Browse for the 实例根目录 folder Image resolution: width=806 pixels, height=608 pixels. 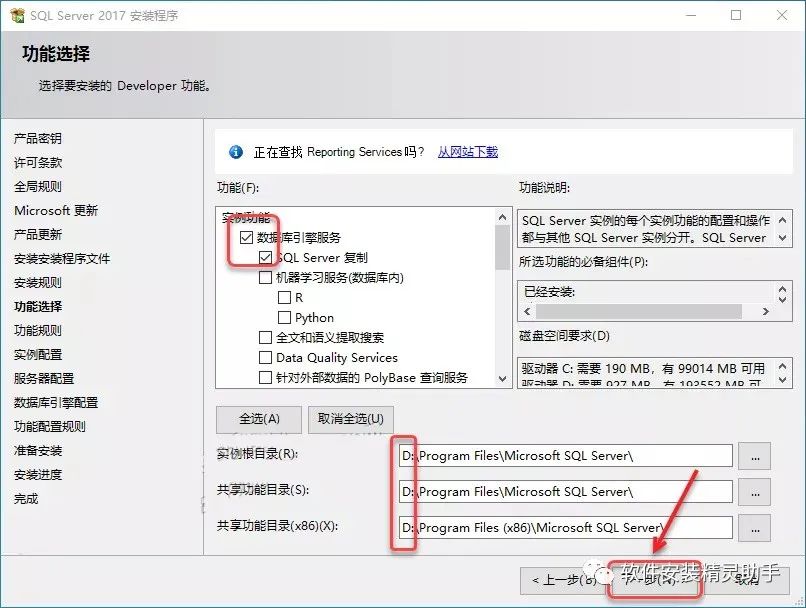755,456
